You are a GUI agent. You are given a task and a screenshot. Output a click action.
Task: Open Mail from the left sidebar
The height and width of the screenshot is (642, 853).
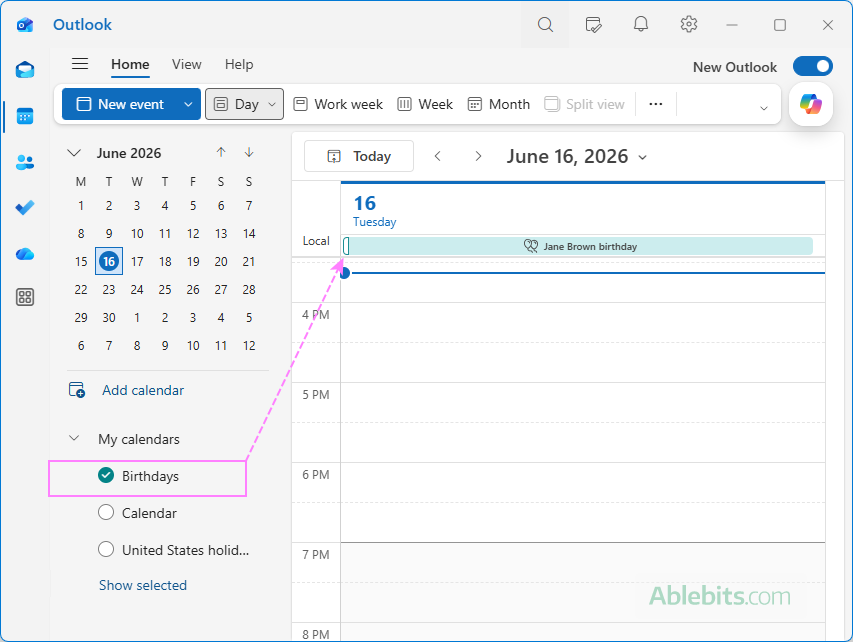(x=25, y=70)
